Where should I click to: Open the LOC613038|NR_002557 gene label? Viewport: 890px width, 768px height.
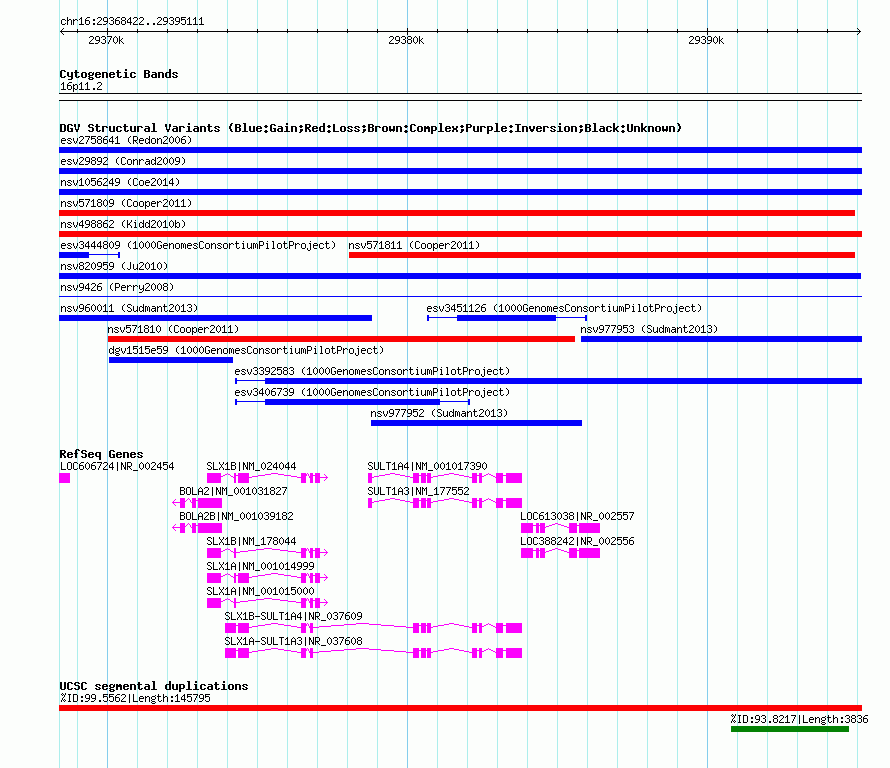(577, 517)
